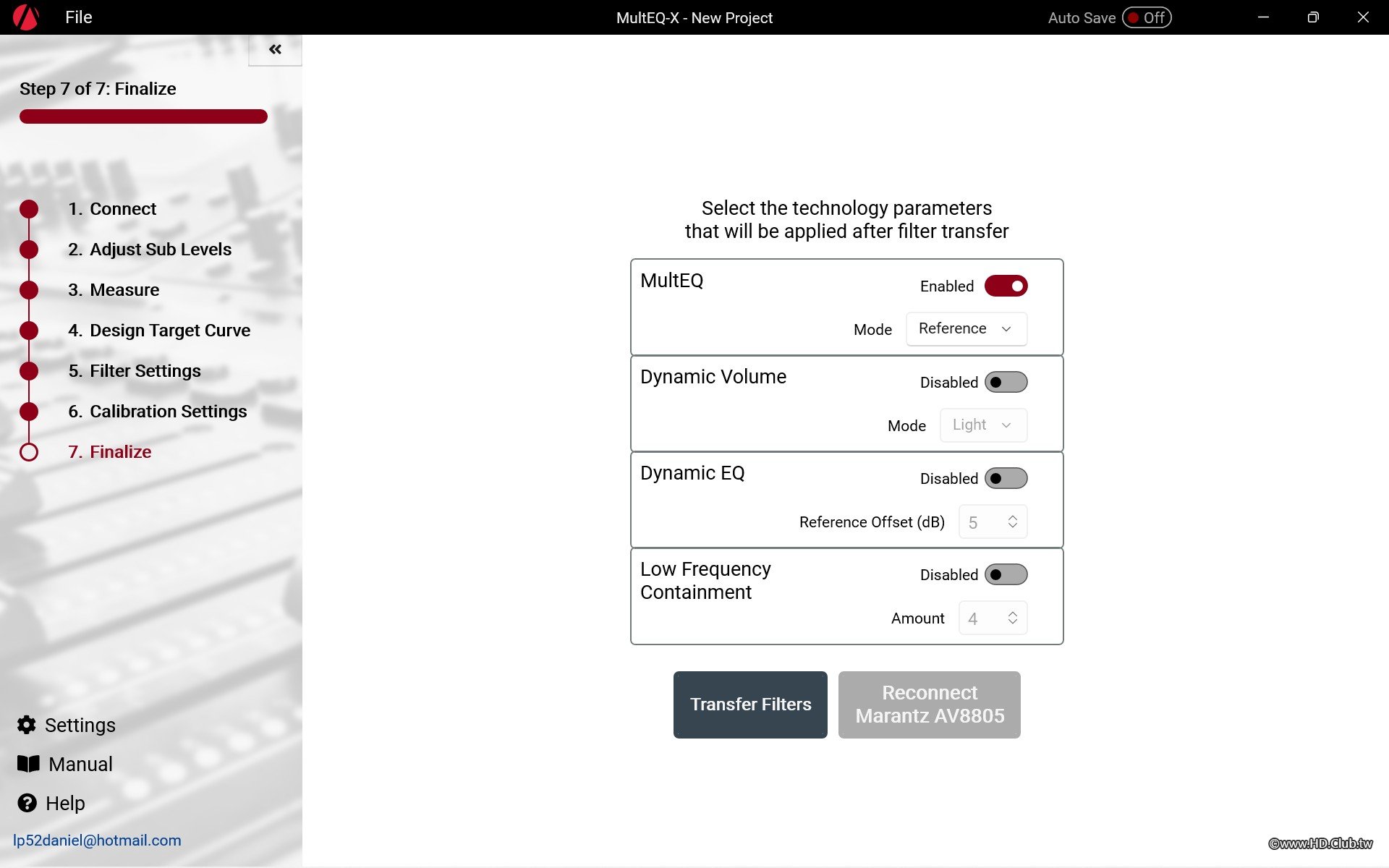Click the Audyssey logo icon
Viewport: 1389px width, 868px height.
click(26, 17)
